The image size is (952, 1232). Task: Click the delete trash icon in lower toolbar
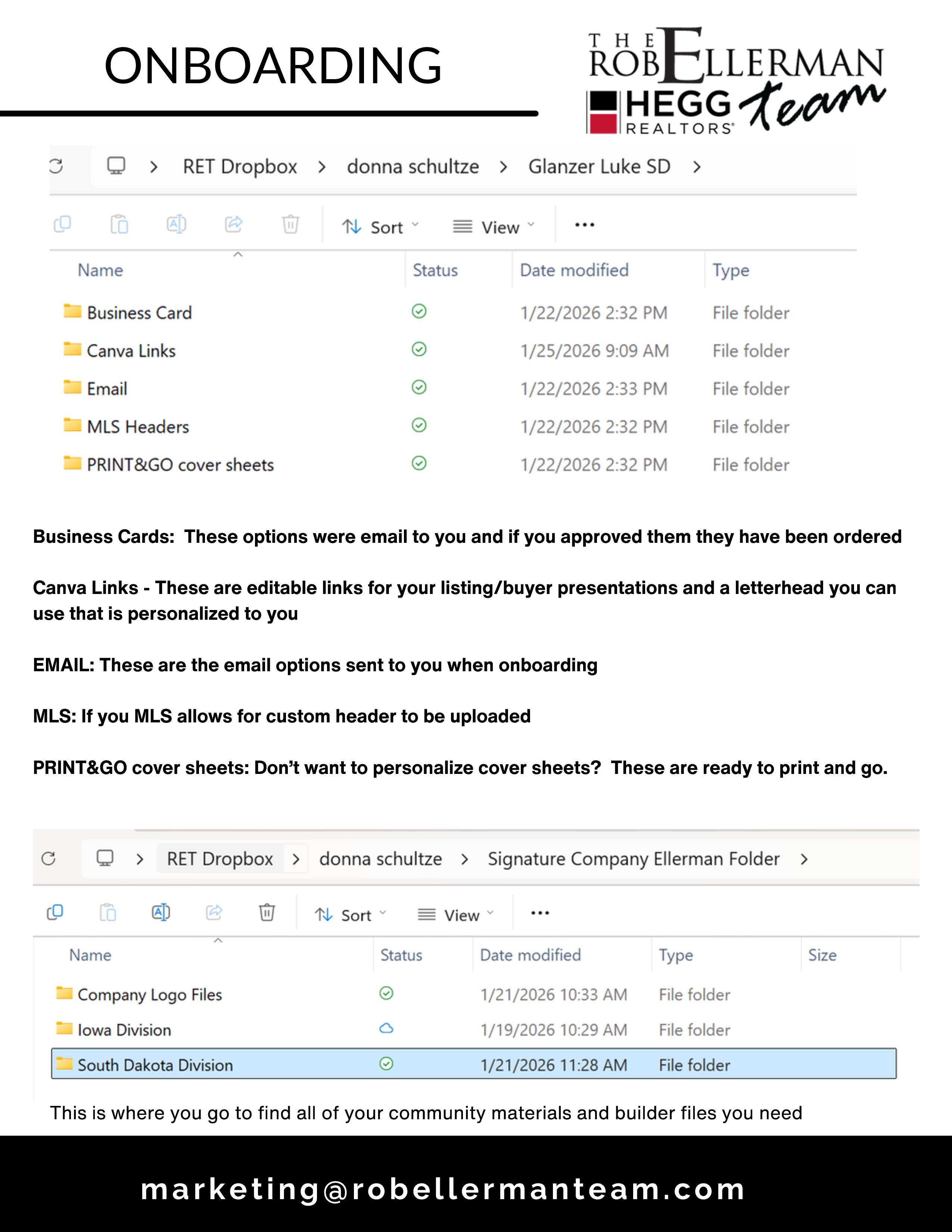[267, 912]
